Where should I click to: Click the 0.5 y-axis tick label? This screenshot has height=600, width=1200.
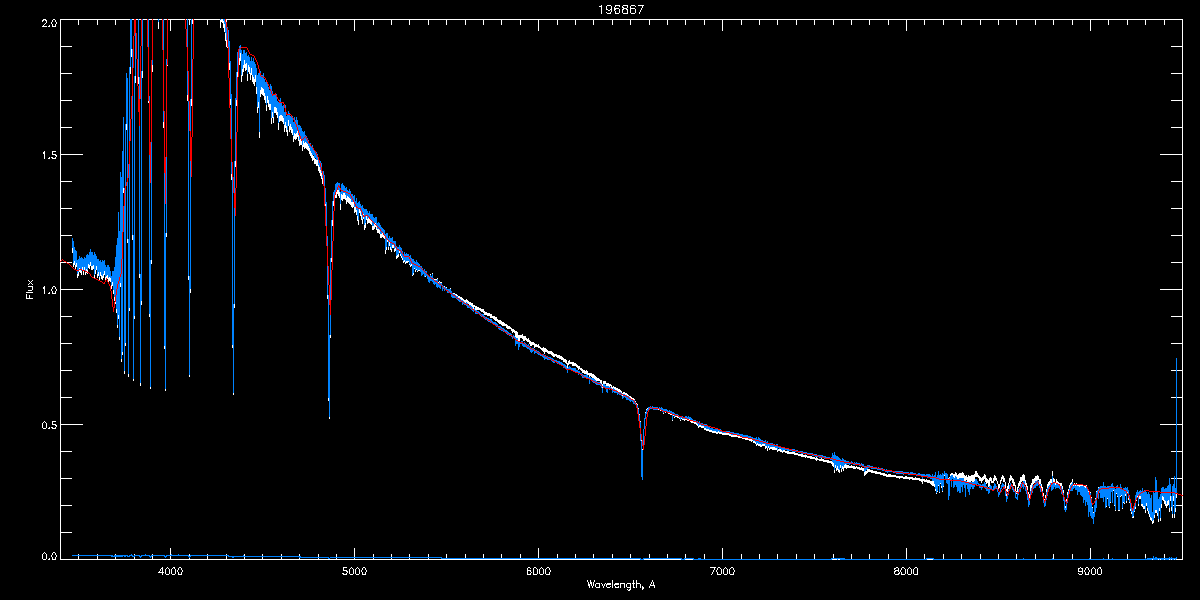48,424
